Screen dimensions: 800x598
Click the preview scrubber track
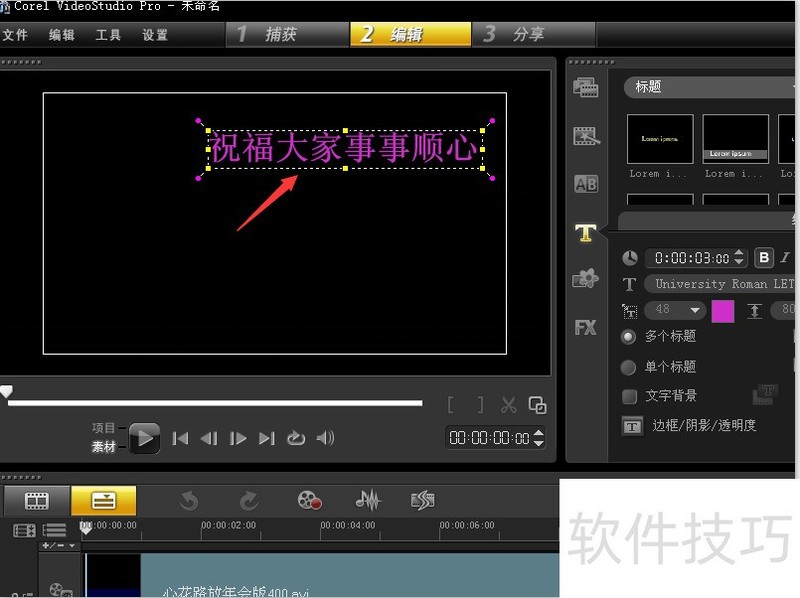pos(215,403)
